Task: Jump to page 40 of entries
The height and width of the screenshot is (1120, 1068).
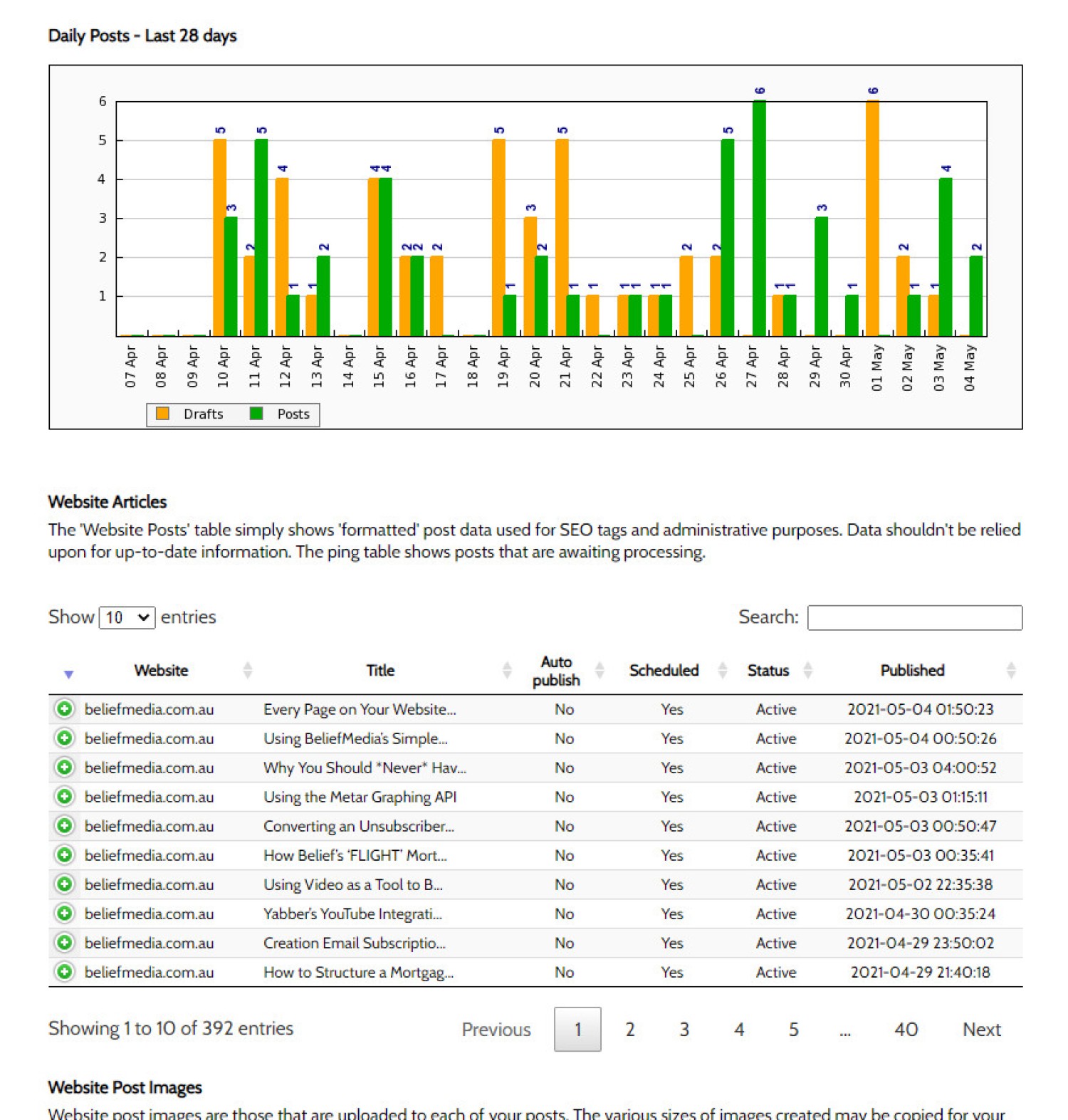Action: [x=906, y=1030]
